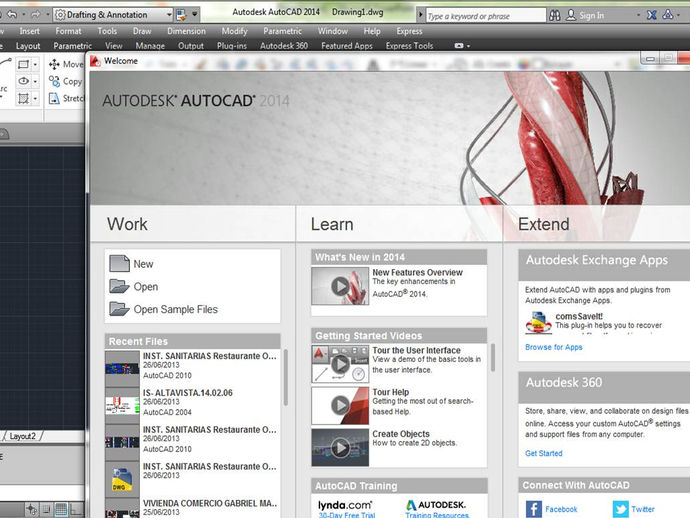Open the Express menu
The height and width of the screenshot is (518, 690).
coord(409,31)
